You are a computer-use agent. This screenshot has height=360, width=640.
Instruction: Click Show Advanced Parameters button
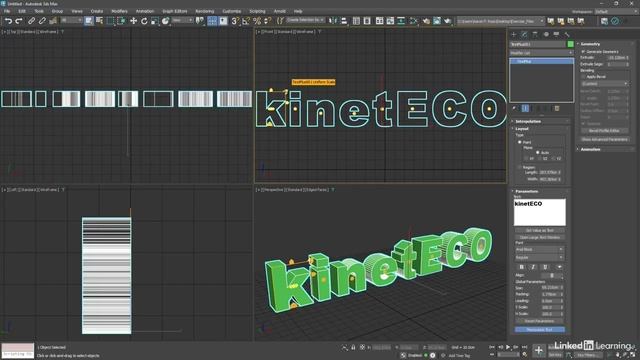(x=604, y=140)
